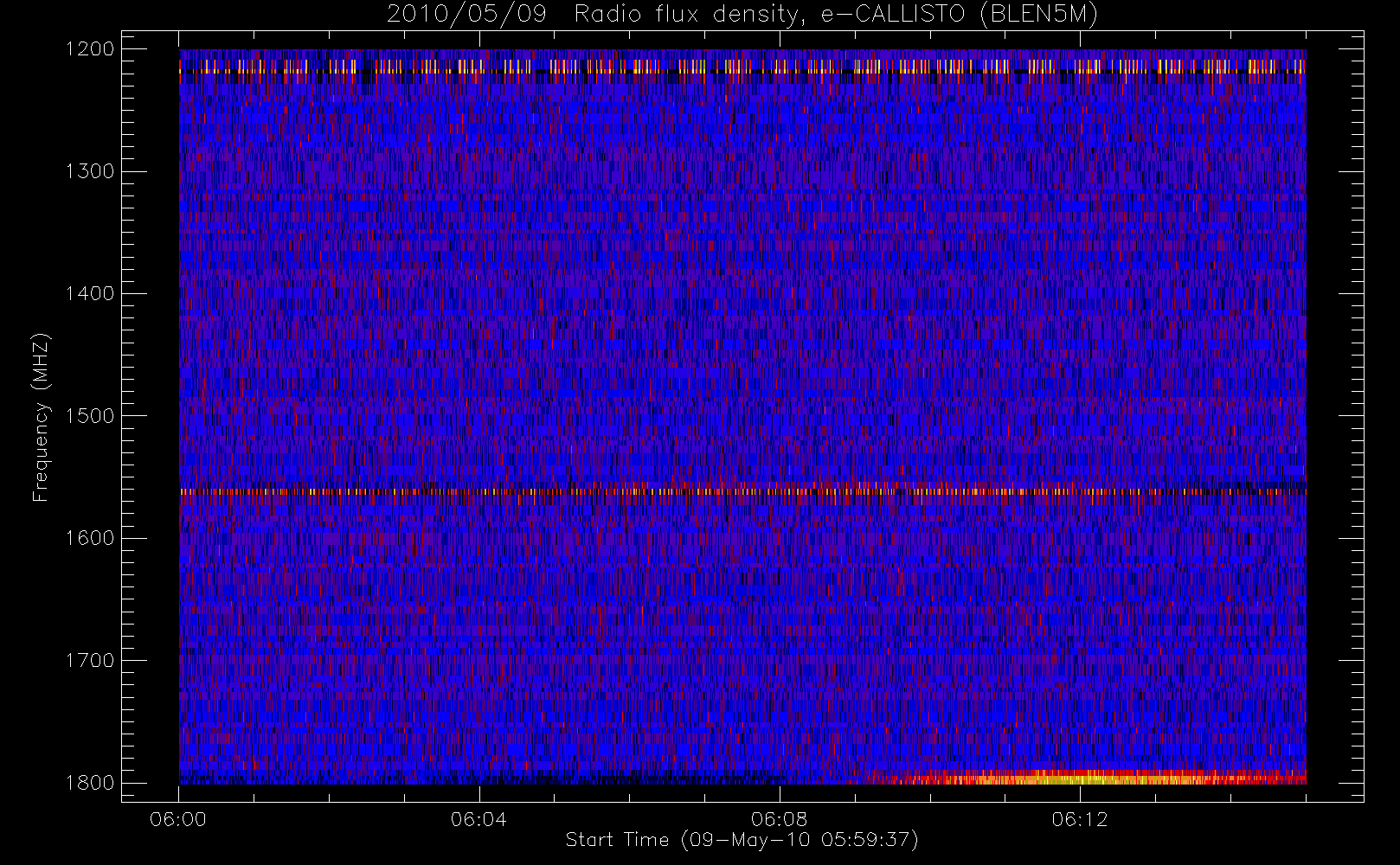Select the Frequency (MHz) axis label
Screen dimensions: 1400x865
[x=41, y=417]
